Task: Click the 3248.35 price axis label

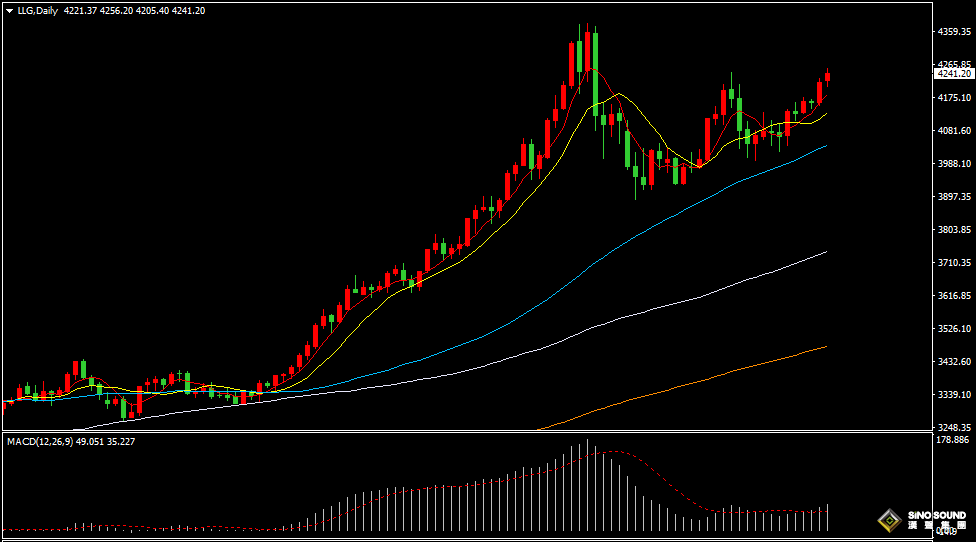Action: [x=953, y=427]
